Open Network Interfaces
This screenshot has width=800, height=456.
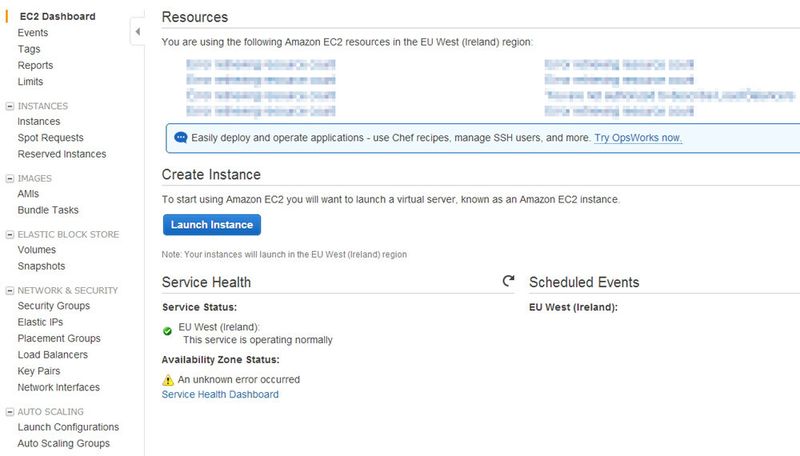click(59, 388)
